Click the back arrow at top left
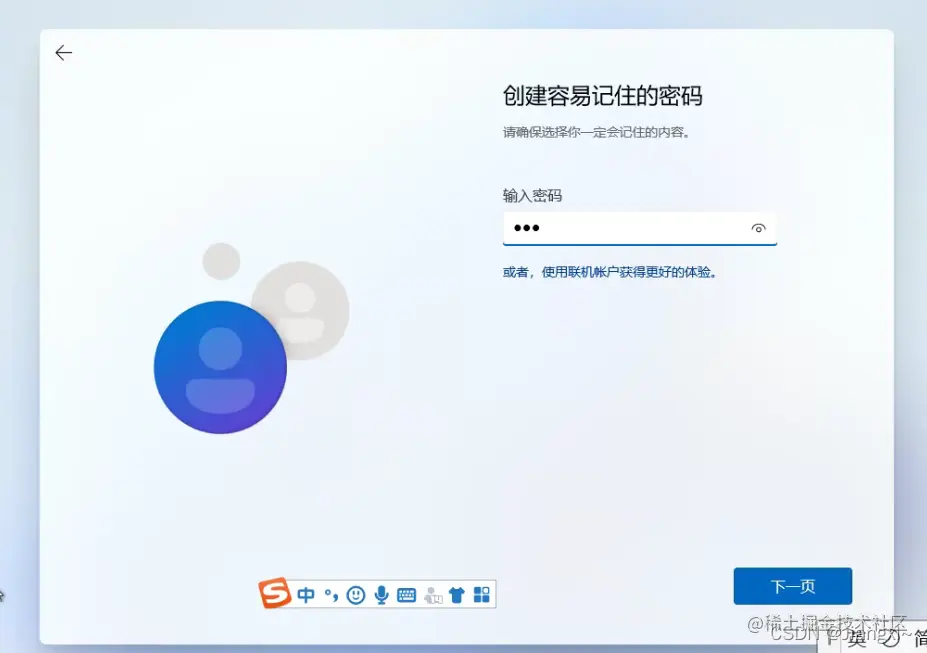Screen dimensions: 927x653 click(x=63, y=52)
